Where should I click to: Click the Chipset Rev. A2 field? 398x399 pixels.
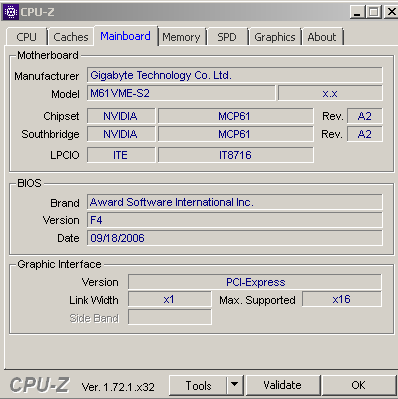pyautogui.click(x=365, y=116)
